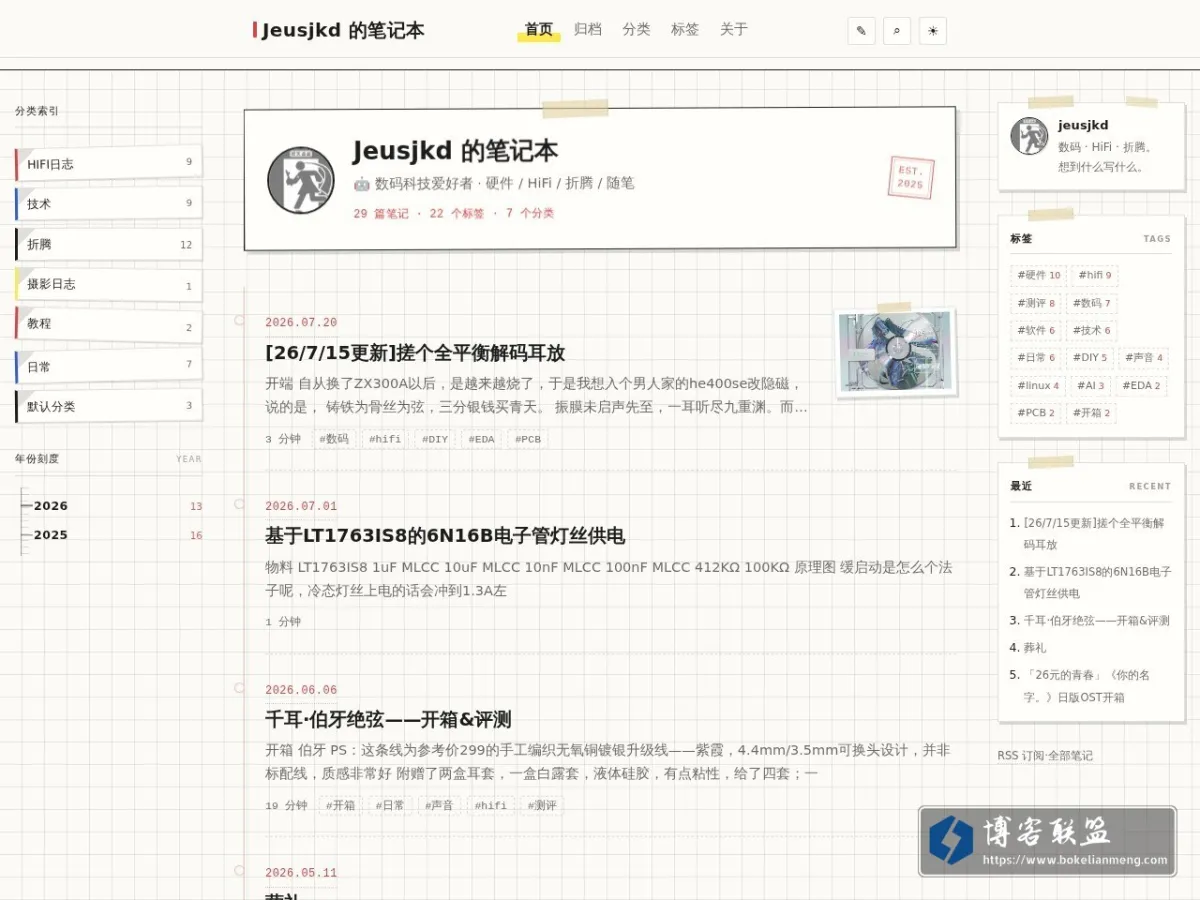Click small jeusjkd avatar in sidebar card
Image resolution: width=1200 pixels, height=900 pixels.
pos(1029,136)
